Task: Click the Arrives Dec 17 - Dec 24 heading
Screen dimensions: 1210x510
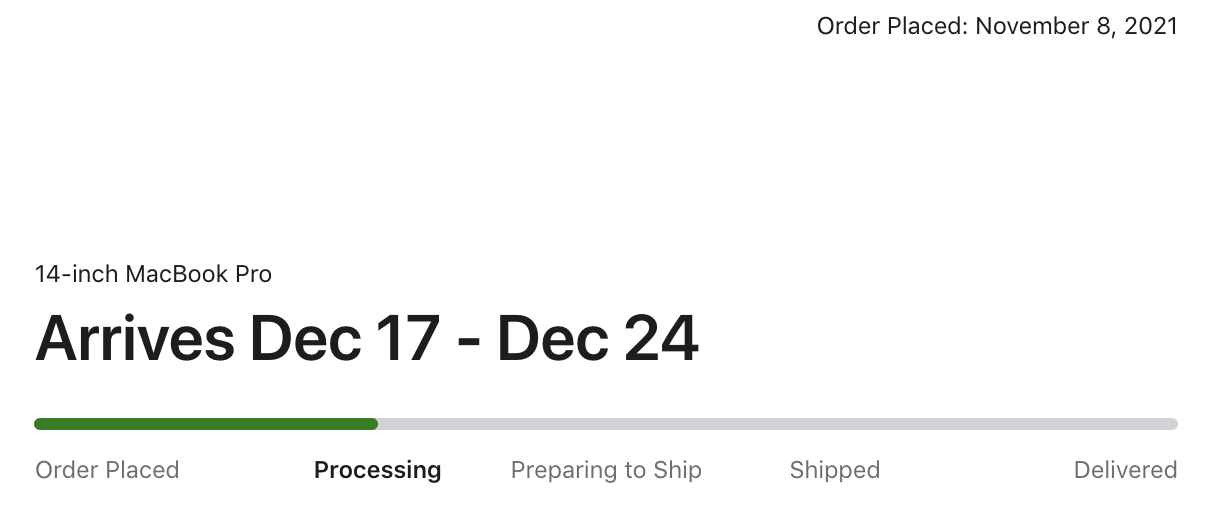Action: [x=366, y=339]
